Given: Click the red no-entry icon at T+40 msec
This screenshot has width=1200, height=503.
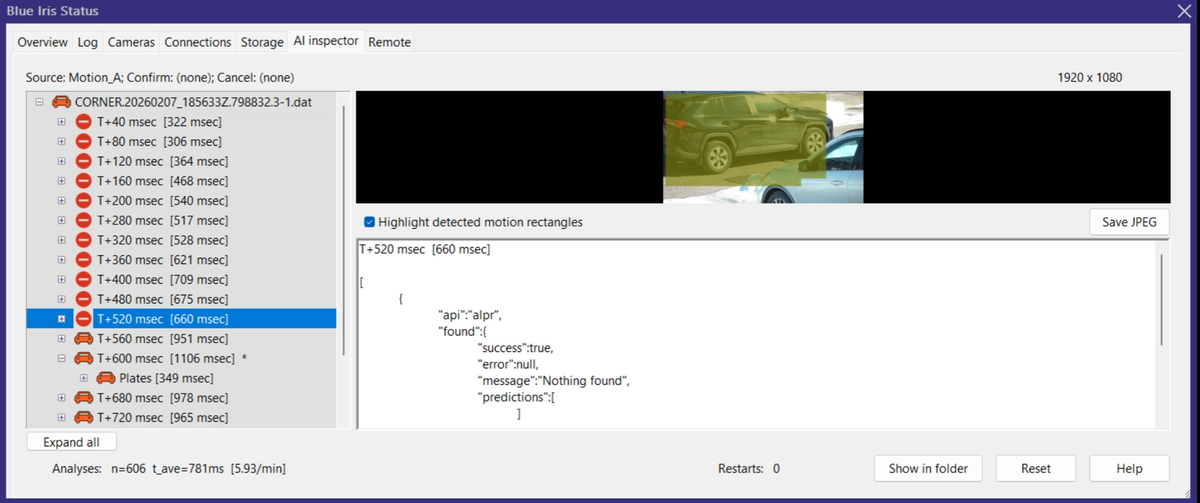Looking at the screenshot, I should coord(84,122).
